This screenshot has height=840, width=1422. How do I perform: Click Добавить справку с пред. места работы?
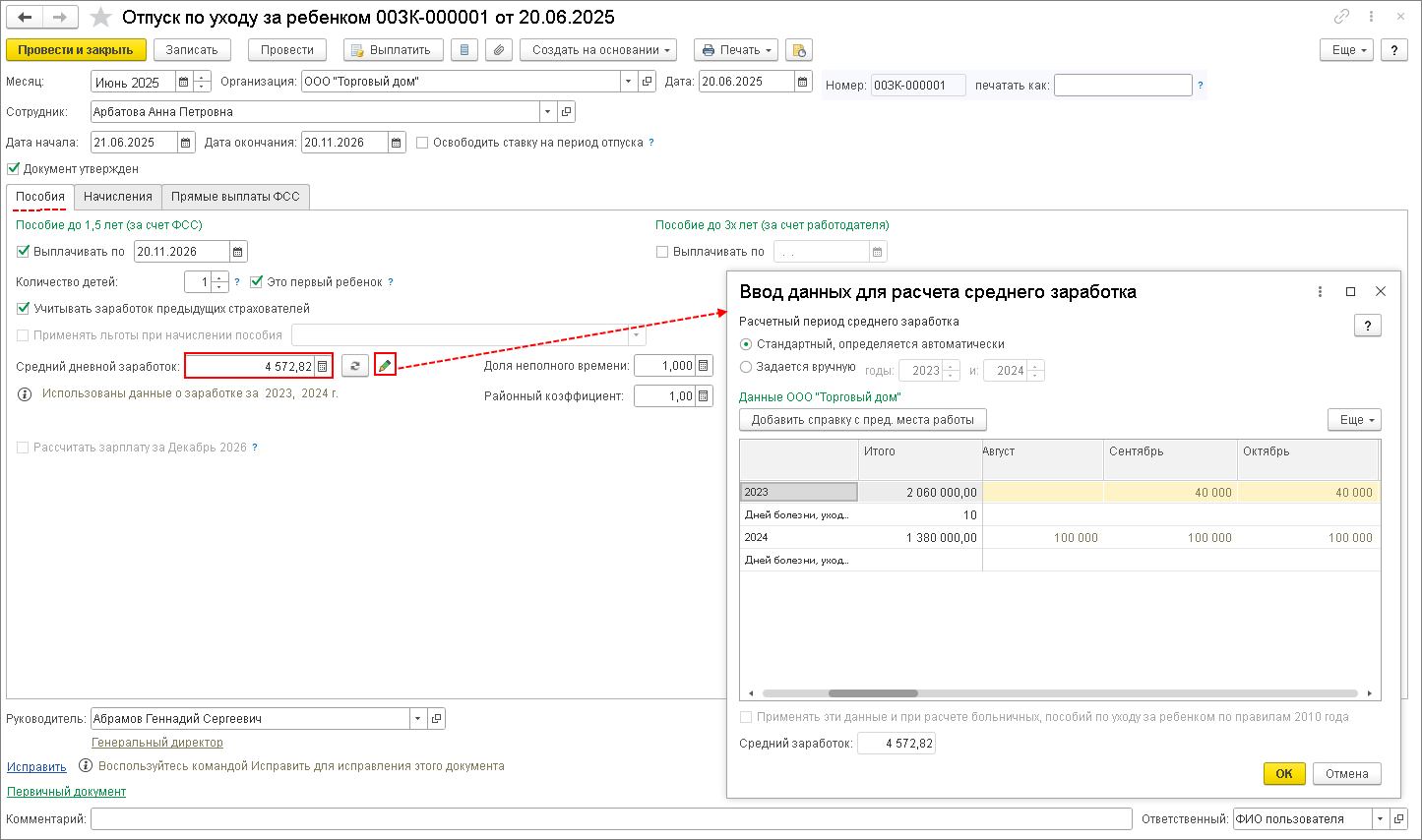coord(863,420)
